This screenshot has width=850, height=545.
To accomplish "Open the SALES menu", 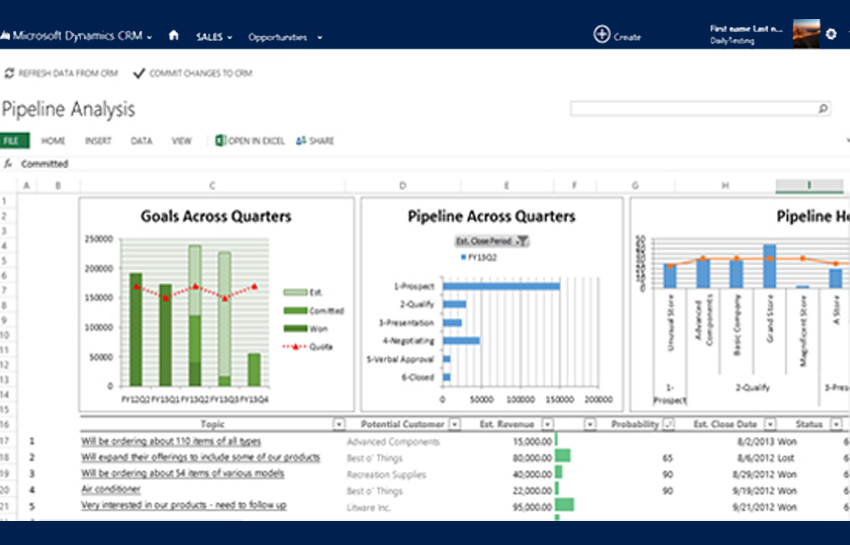I will [214, 37].
